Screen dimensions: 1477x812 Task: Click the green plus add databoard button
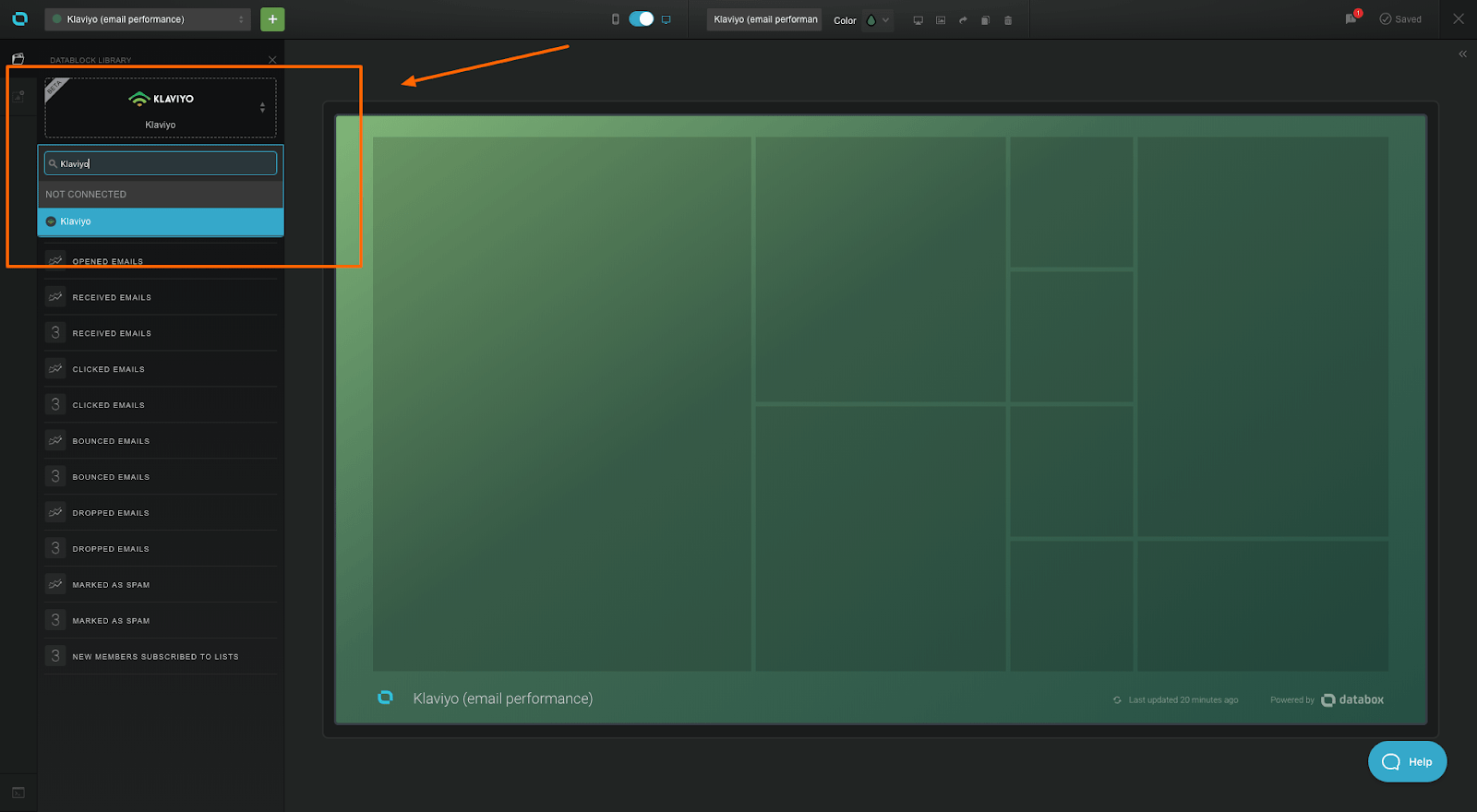coord(272,19)
